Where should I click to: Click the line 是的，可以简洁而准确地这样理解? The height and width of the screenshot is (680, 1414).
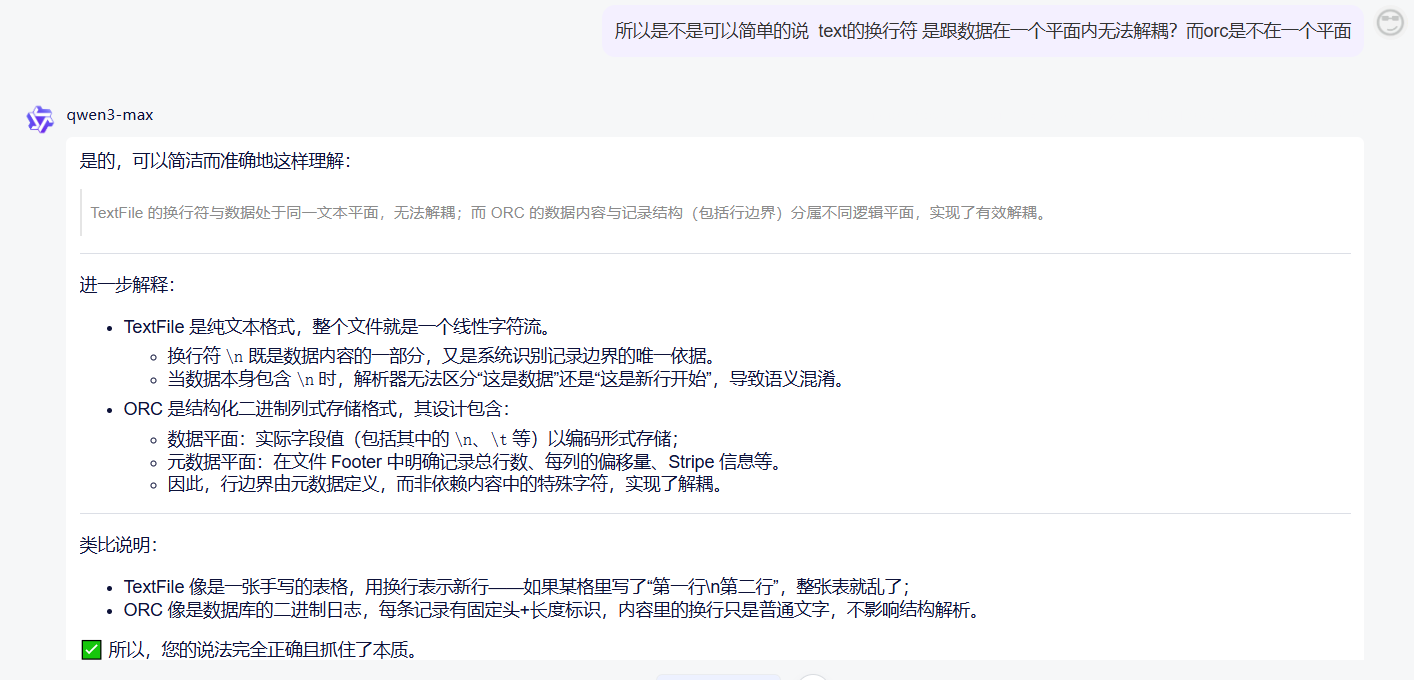pyautogui.click(x=215, y=160)
